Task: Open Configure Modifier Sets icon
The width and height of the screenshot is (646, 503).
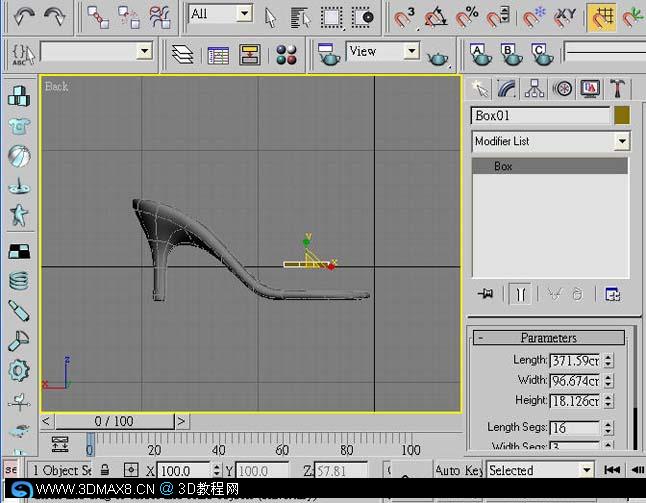Action: [612, 294]
